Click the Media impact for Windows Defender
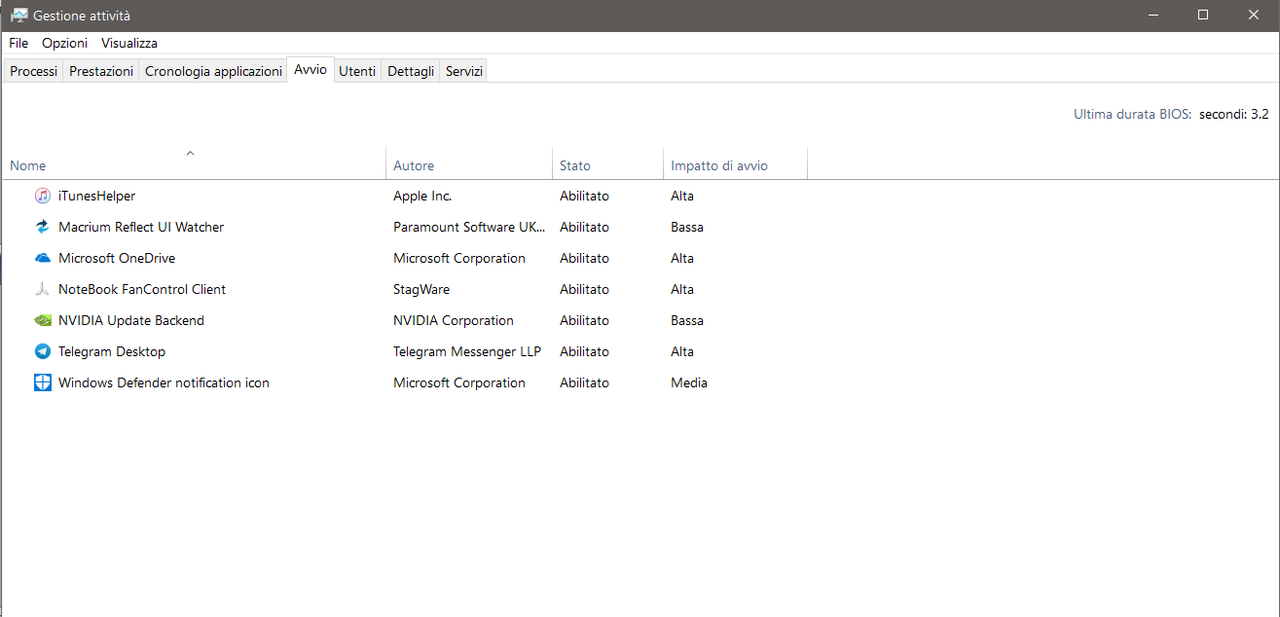This screenshot has height=617, width=1280. [689, 382]
